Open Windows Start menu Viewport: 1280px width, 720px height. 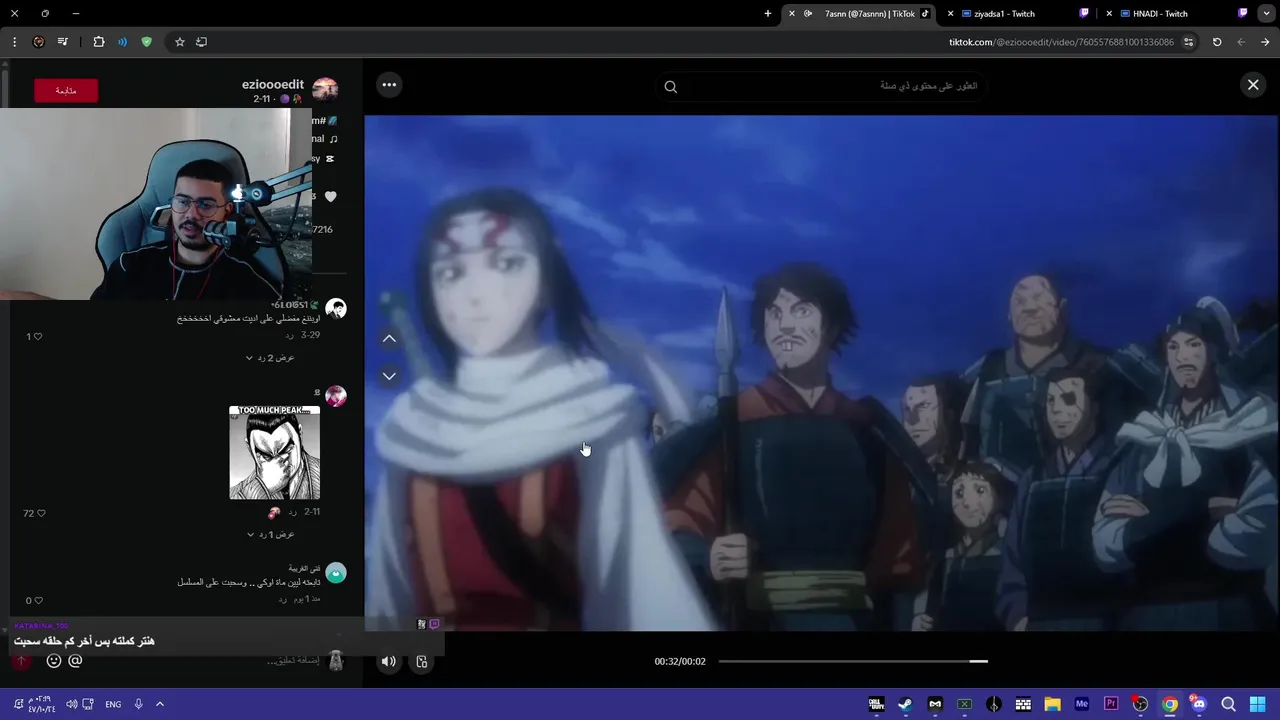[x=1258, y=704]
